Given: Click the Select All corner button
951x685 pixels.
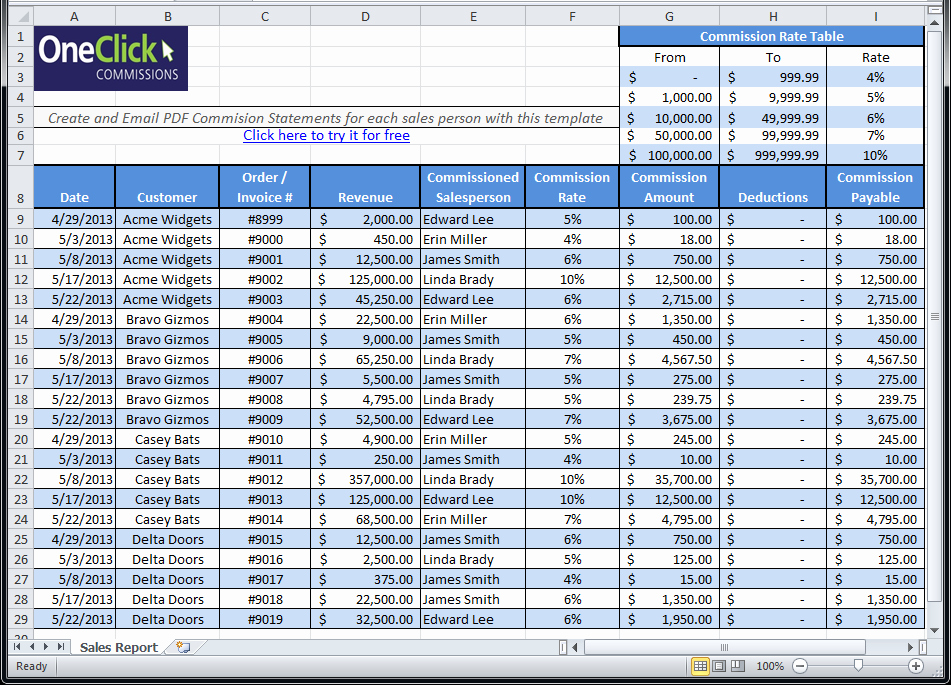Looking at the screenshot, I should 20,16.
